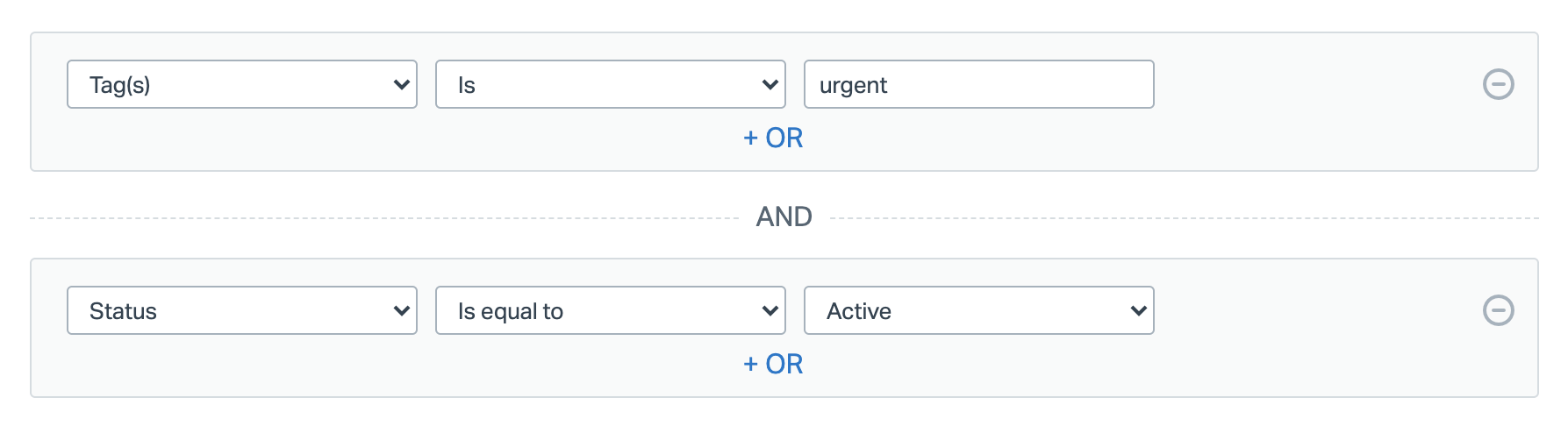Click the chevron arrow on Status selector

coord(401,311)
